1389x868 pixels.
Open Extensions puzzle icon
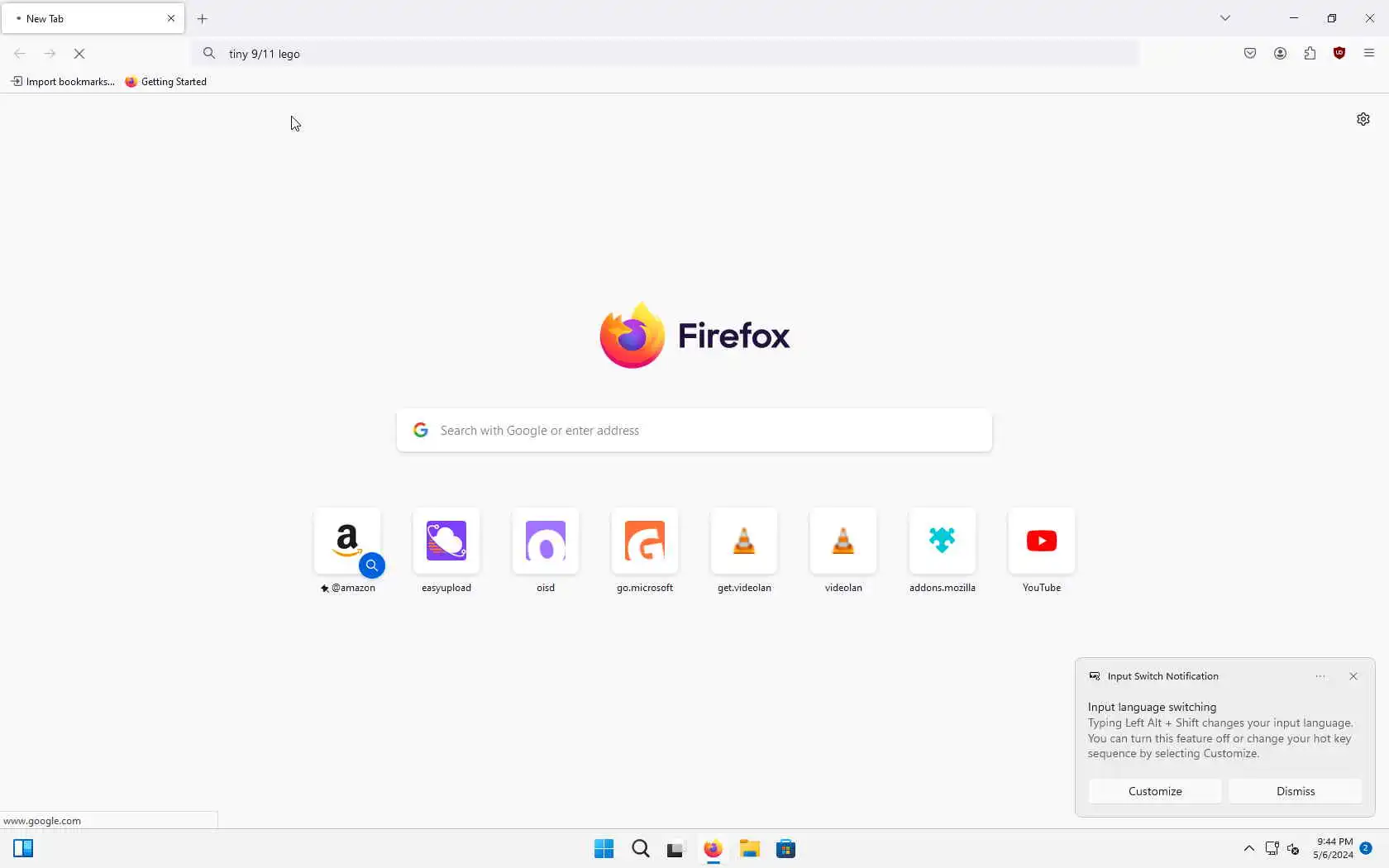[x=1310, y=54]
